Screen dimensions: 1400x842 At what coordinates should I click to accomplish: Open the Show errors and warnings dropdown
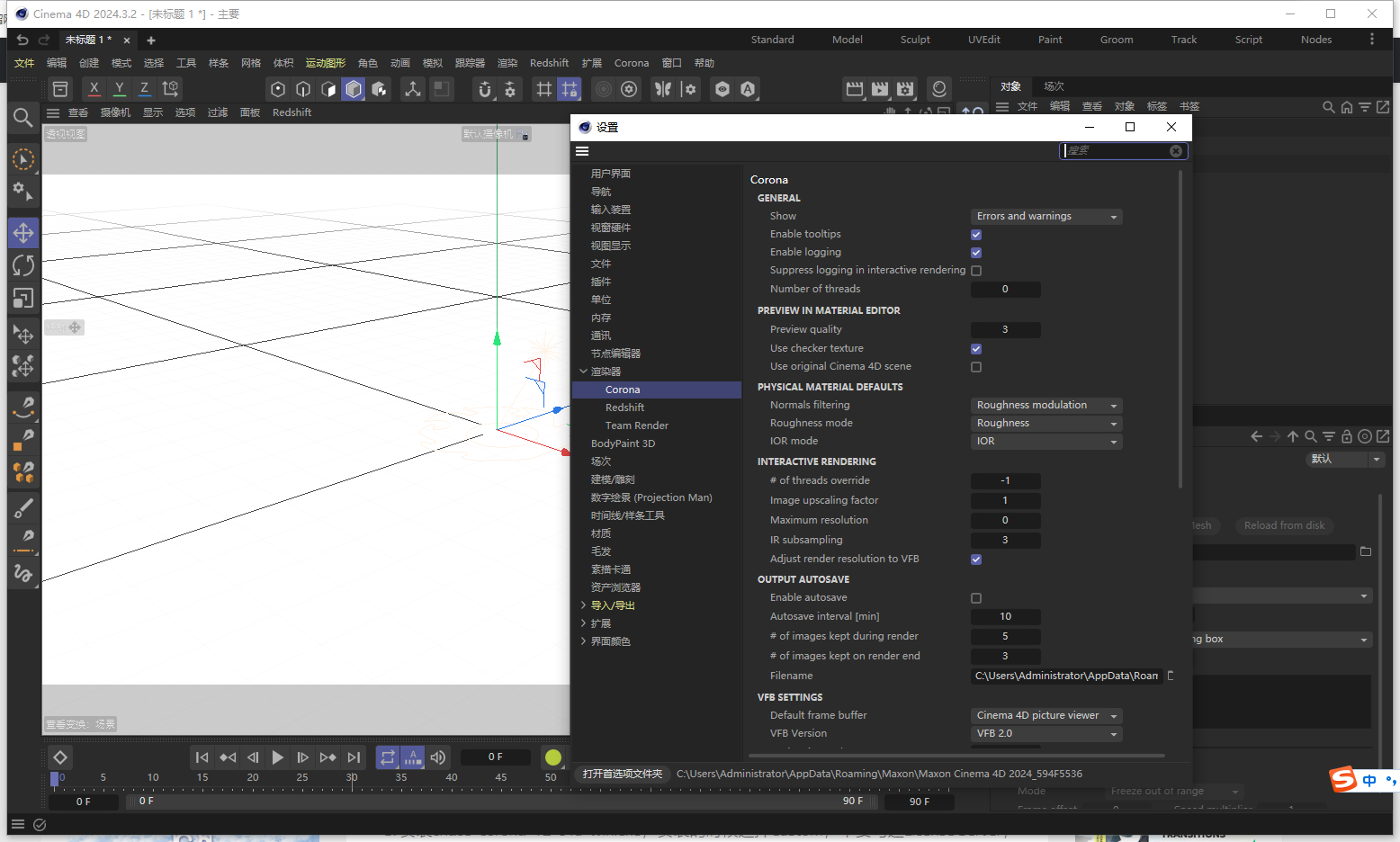coord(1046,217)
